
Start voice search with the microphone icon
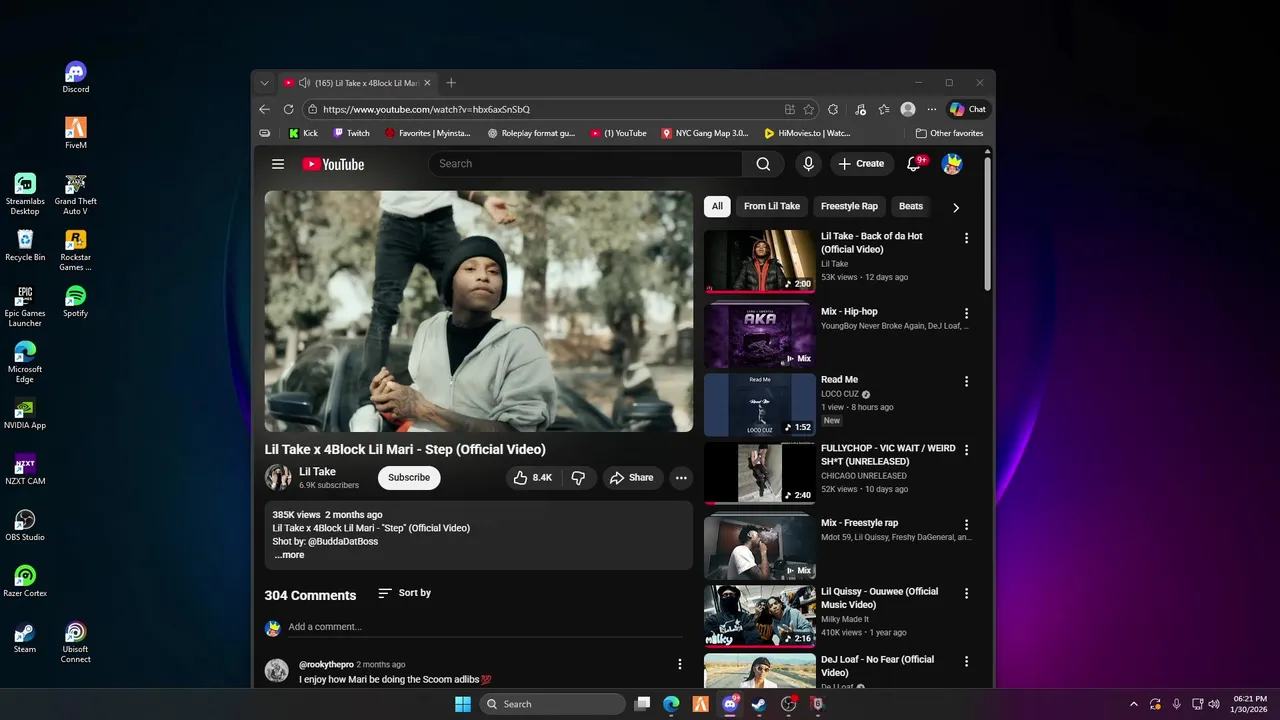coord(808,164)
